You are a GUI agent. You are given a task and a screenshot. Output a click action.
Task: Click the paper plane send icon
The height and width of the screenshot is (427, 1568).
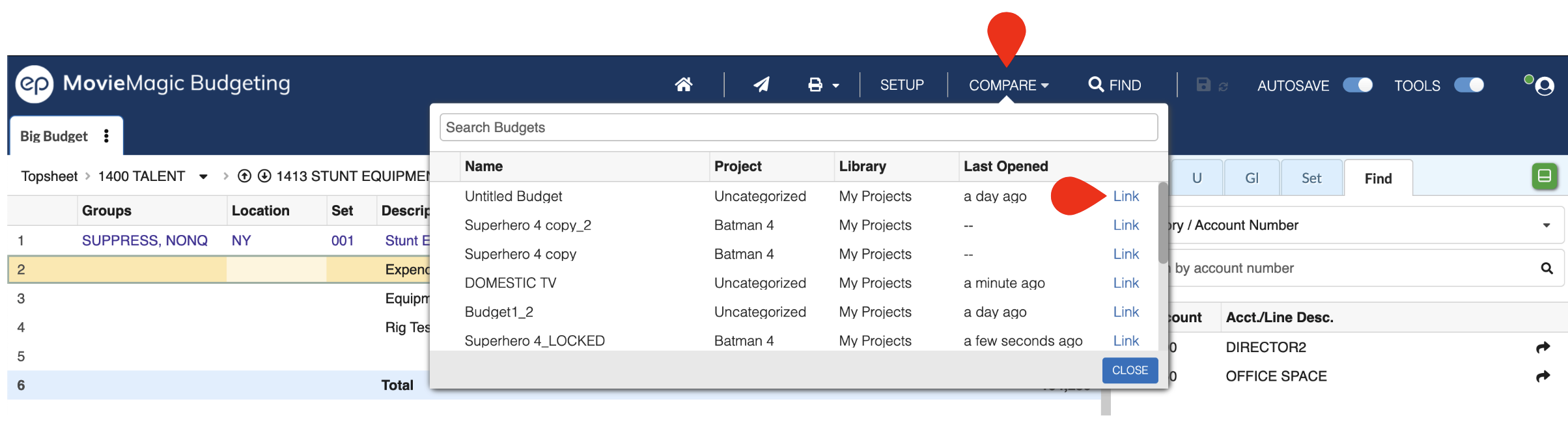click(761, 85)
